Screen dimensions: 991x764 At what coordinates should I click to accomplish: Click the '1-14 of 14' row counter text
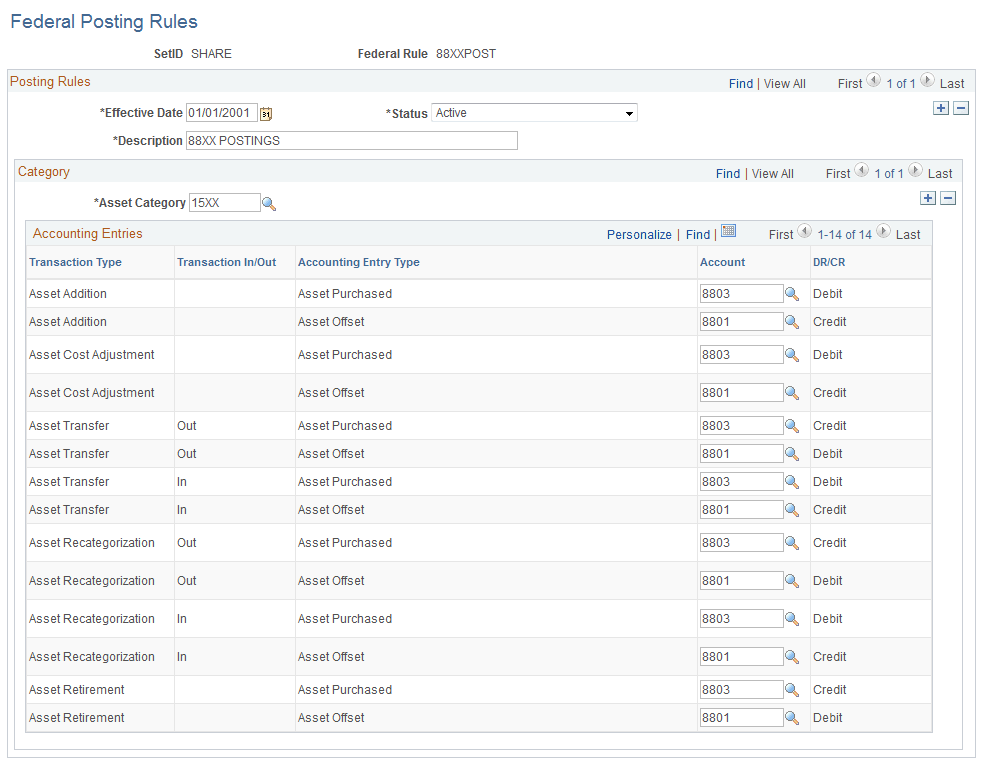pyautogui.click(x=844, y=234)
